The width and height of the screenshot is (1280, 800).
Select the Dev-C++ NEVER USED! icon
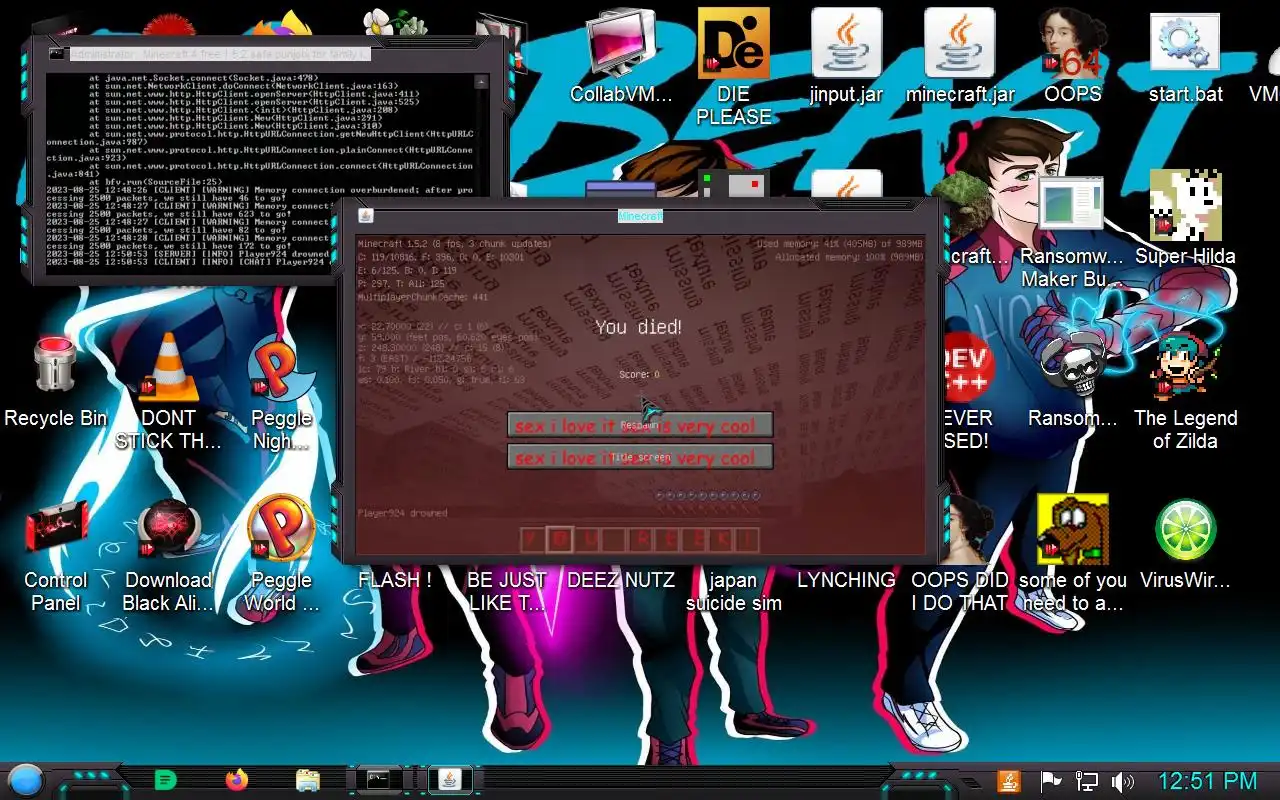click(966, 390)
